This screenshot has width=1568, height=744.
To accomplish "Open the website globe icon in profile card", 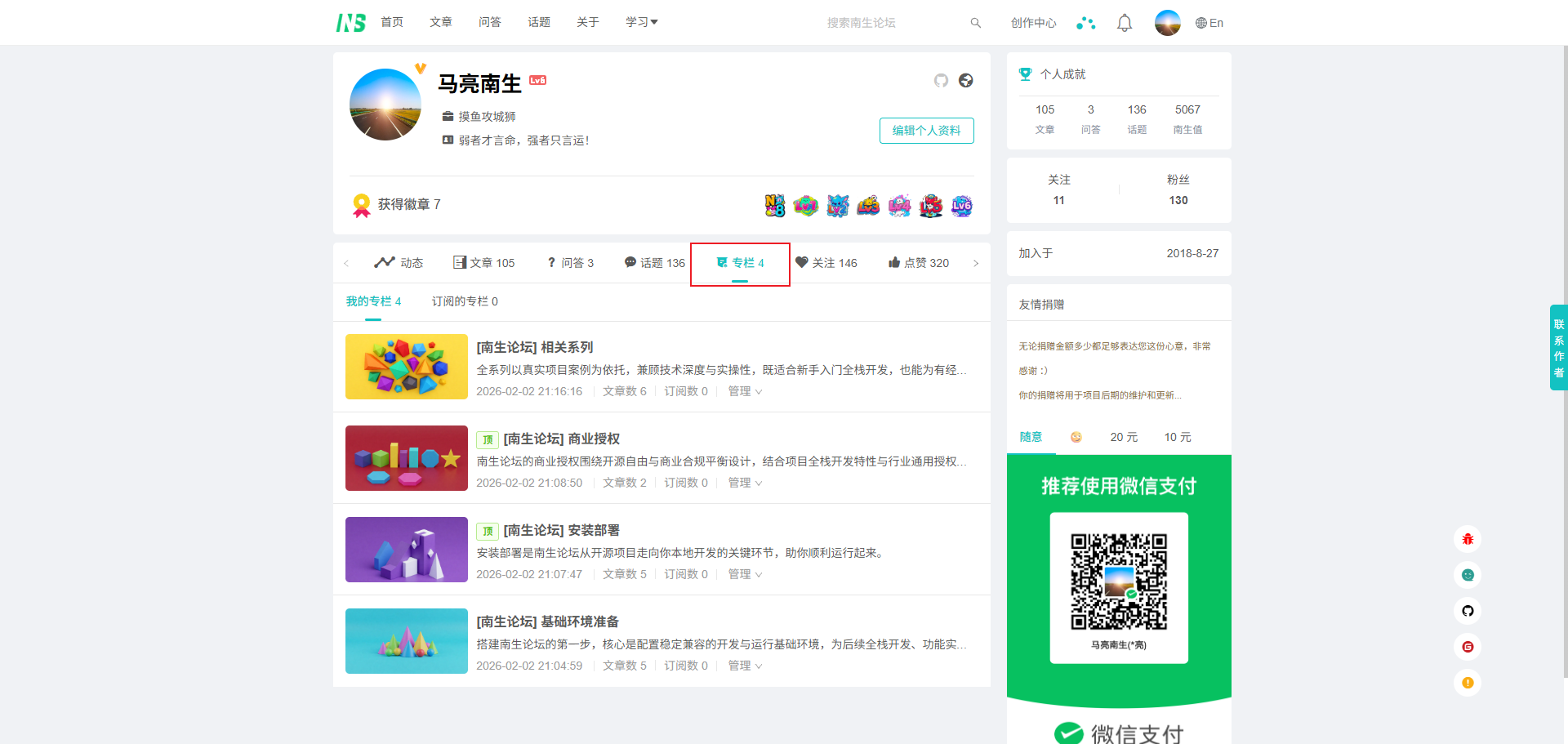I will (965, 80).
